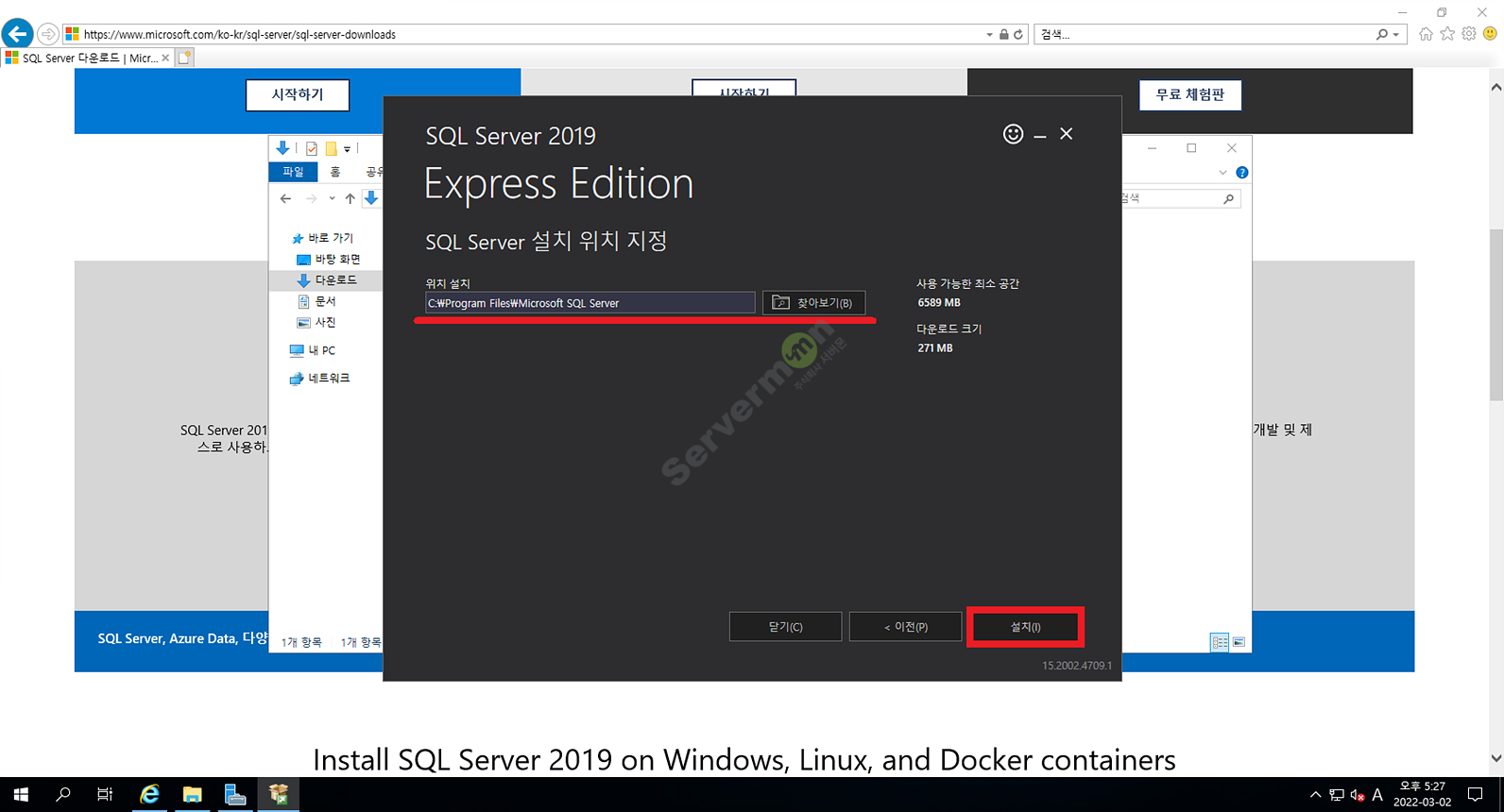The height and width of the screenshot is (812, 1504).
Task: Select 다운로드 in Explorer navigation pane
Action: (x=327, y=280)
